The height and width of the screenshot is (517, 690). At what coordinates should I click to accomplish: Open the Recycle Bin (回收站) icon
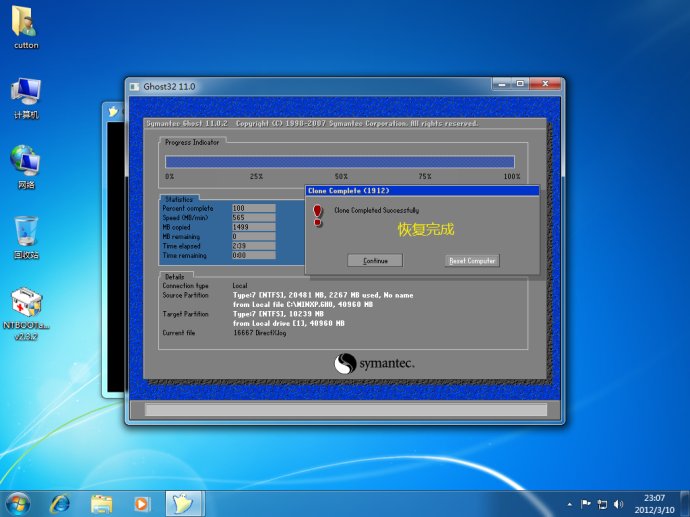click(26, 238)
